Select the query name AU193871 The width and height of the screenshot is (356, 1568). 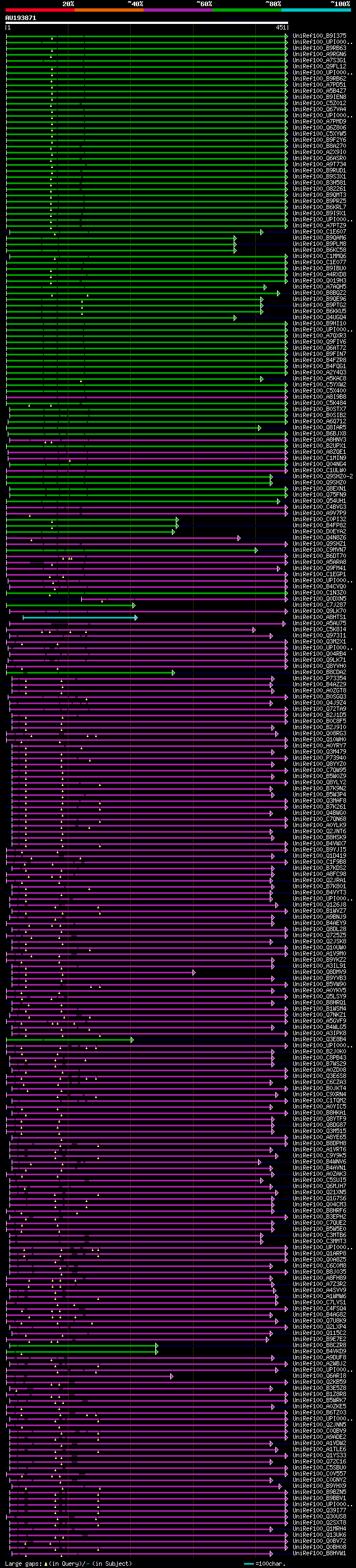(x=21, y=18)
